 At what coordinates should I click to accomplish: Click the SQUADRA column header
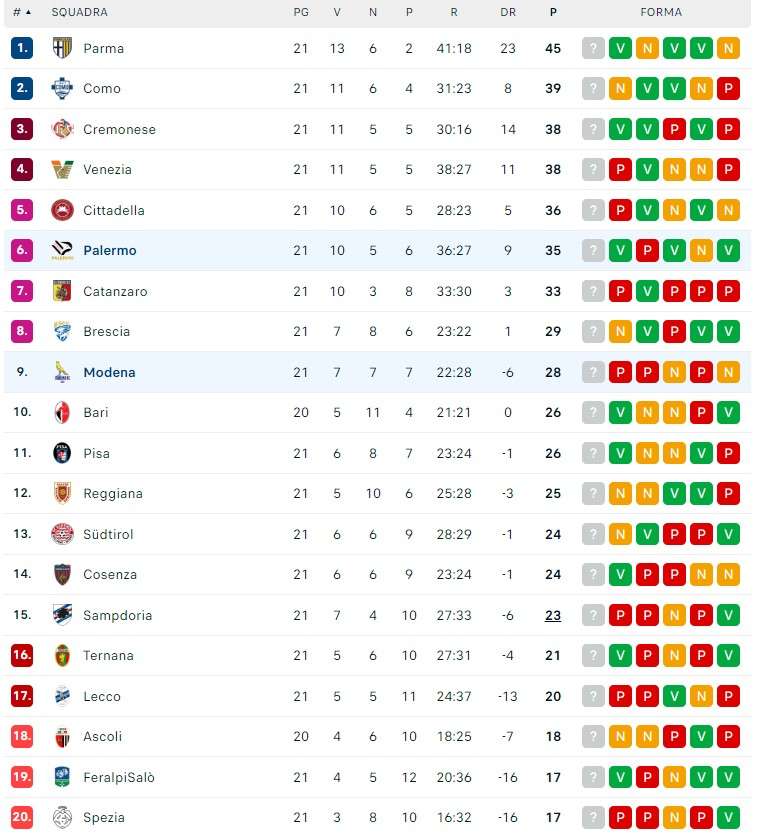pos(80,12)
